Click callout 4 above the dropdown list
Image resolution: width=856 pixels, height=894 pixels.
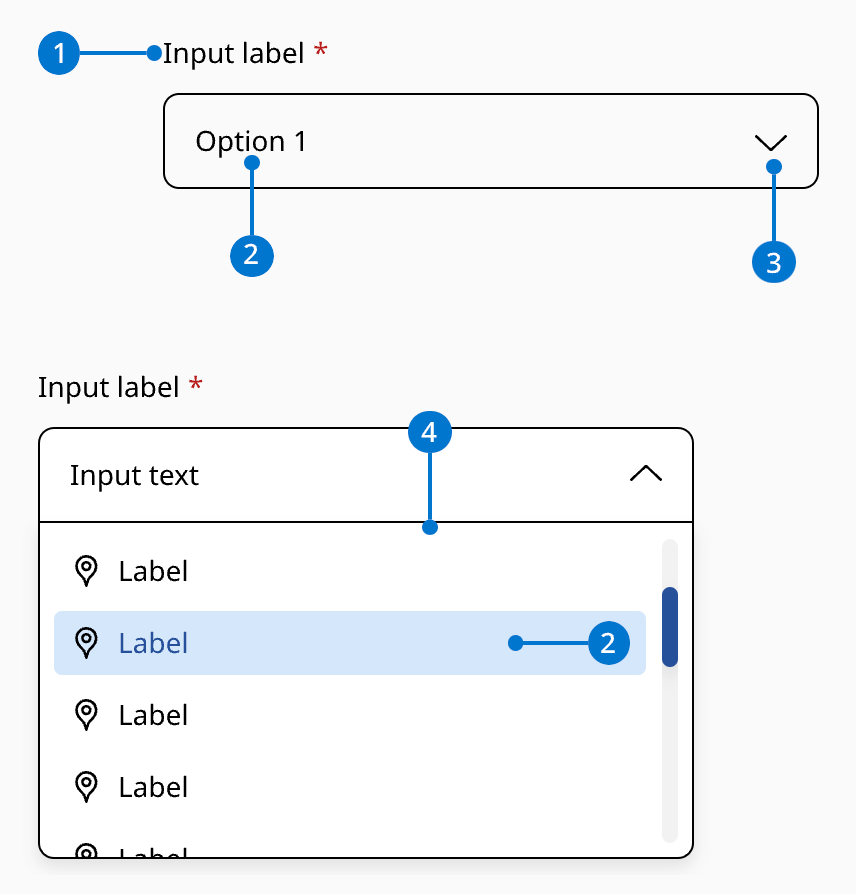(x=430, y=431)
